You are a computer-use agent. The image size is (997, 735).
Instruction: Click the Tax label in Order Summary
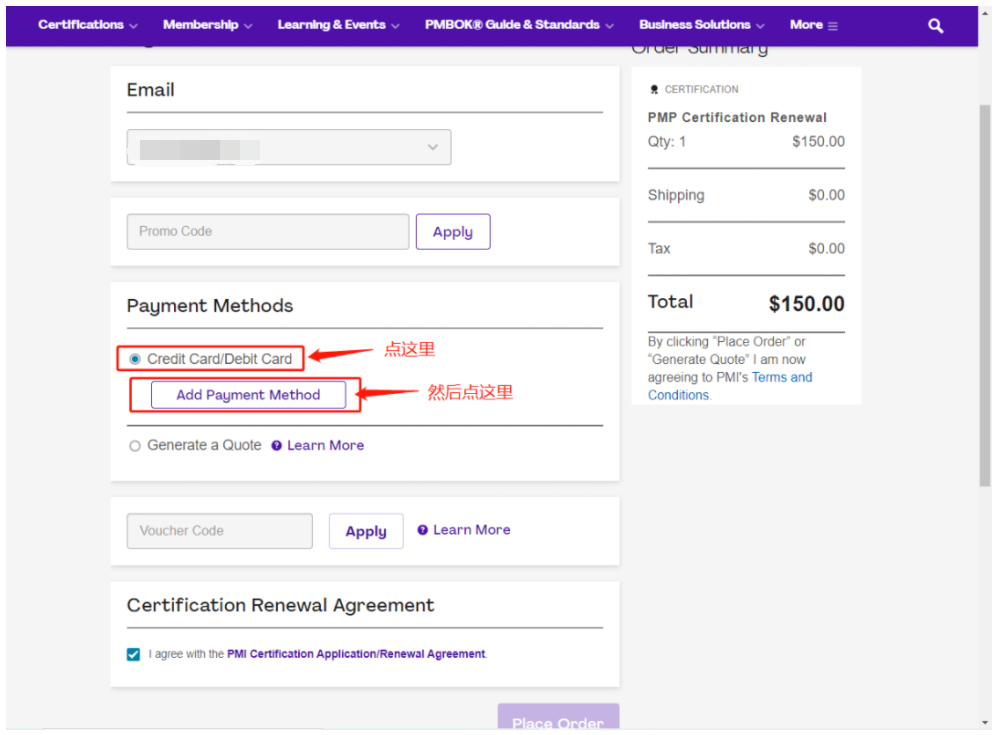click(x=659, y=249)
